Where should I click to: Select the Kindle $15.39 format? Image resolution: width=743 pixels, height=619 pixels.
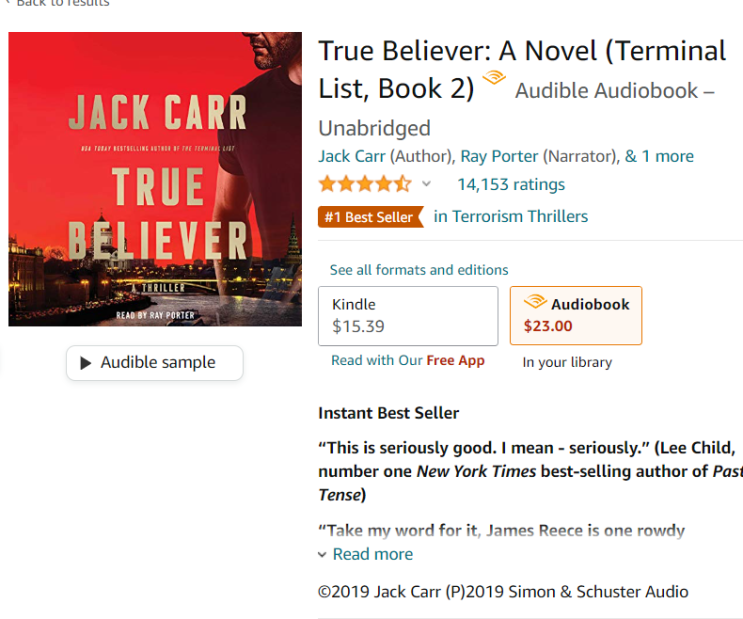pos(408,316)
